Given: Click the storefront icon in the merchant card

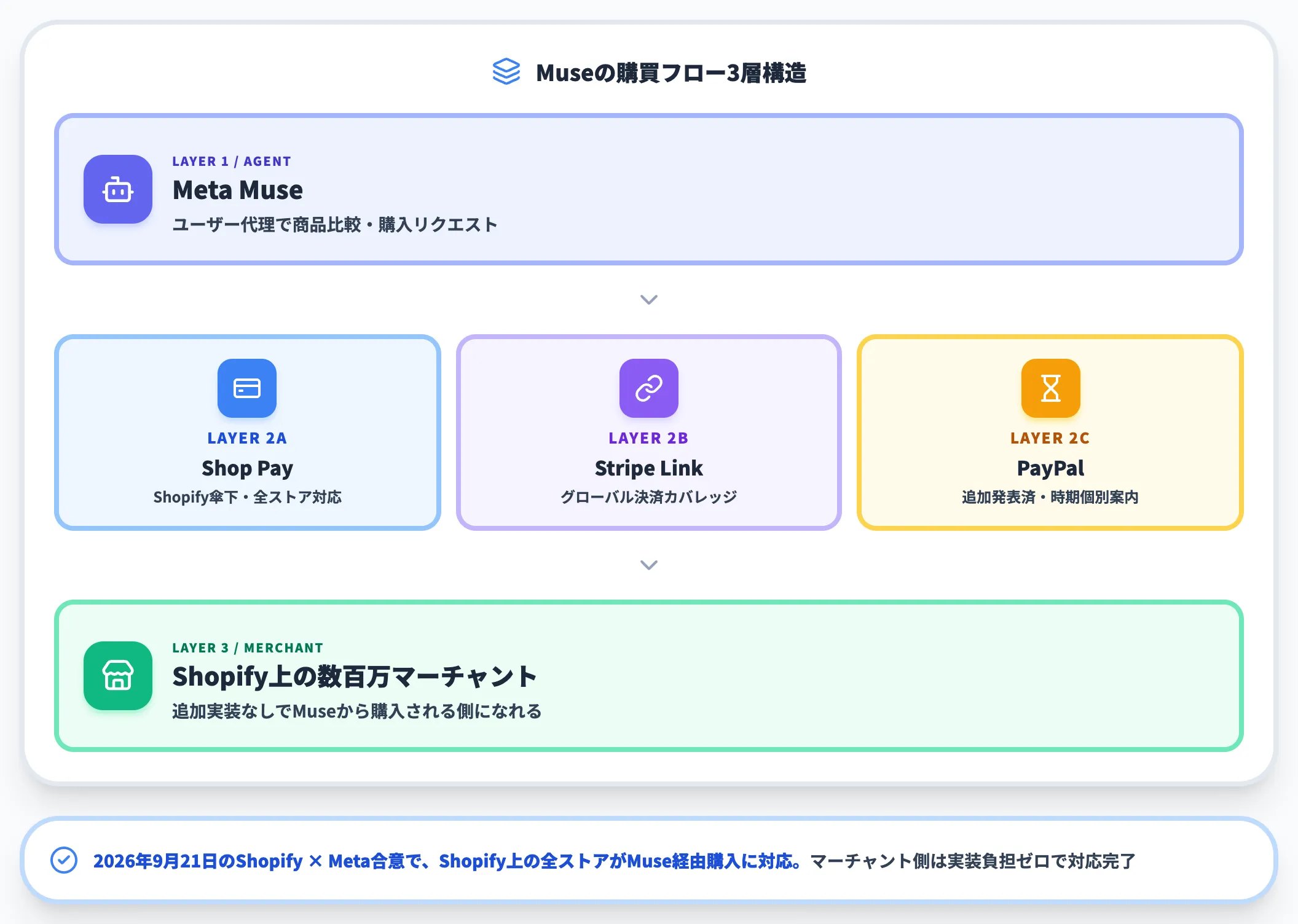Looking at the screenshot, I should 118,676.
